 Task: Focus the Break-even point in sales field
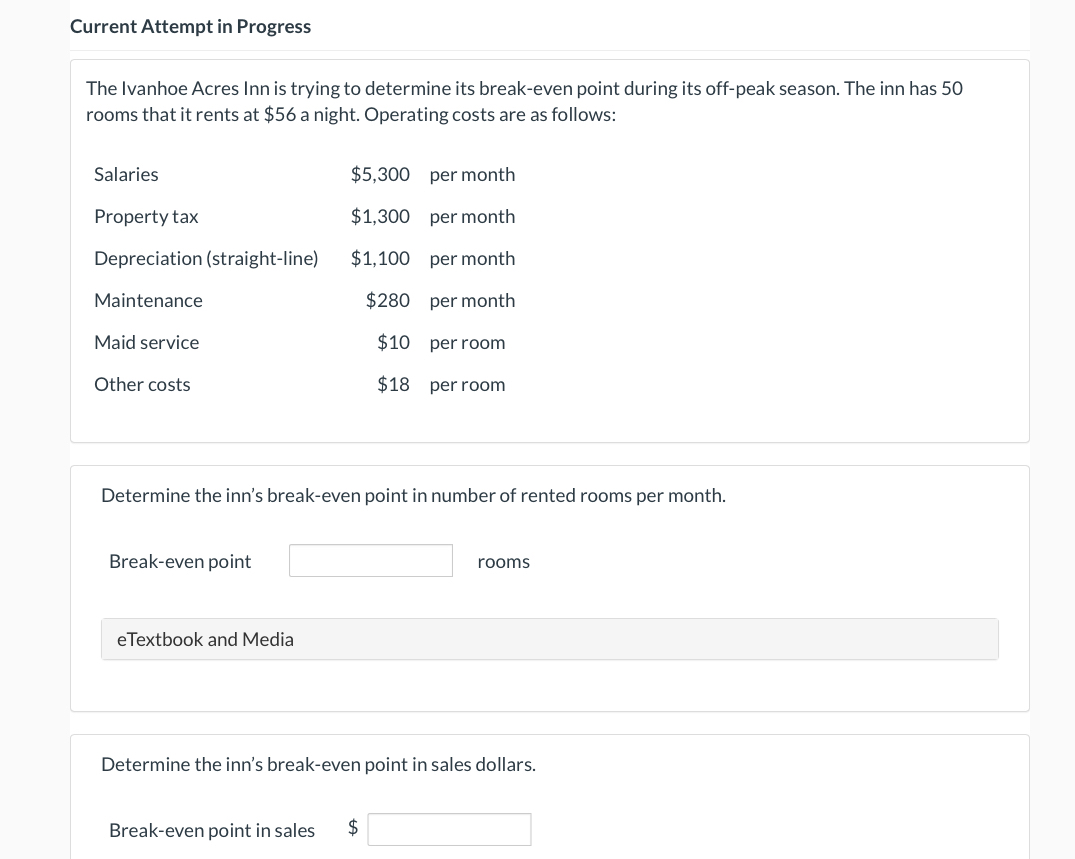click(x=449, y=829)
